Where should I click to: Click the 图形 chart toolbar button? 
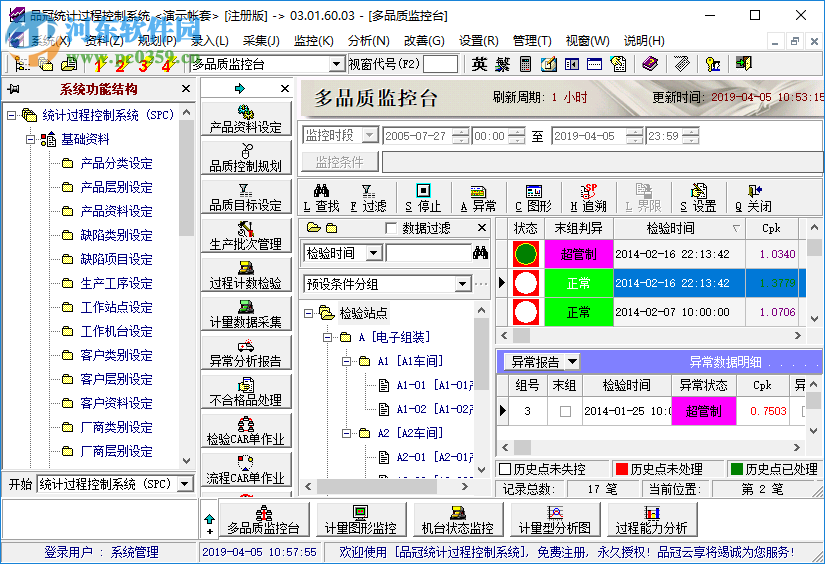click(x=534, y=198)
